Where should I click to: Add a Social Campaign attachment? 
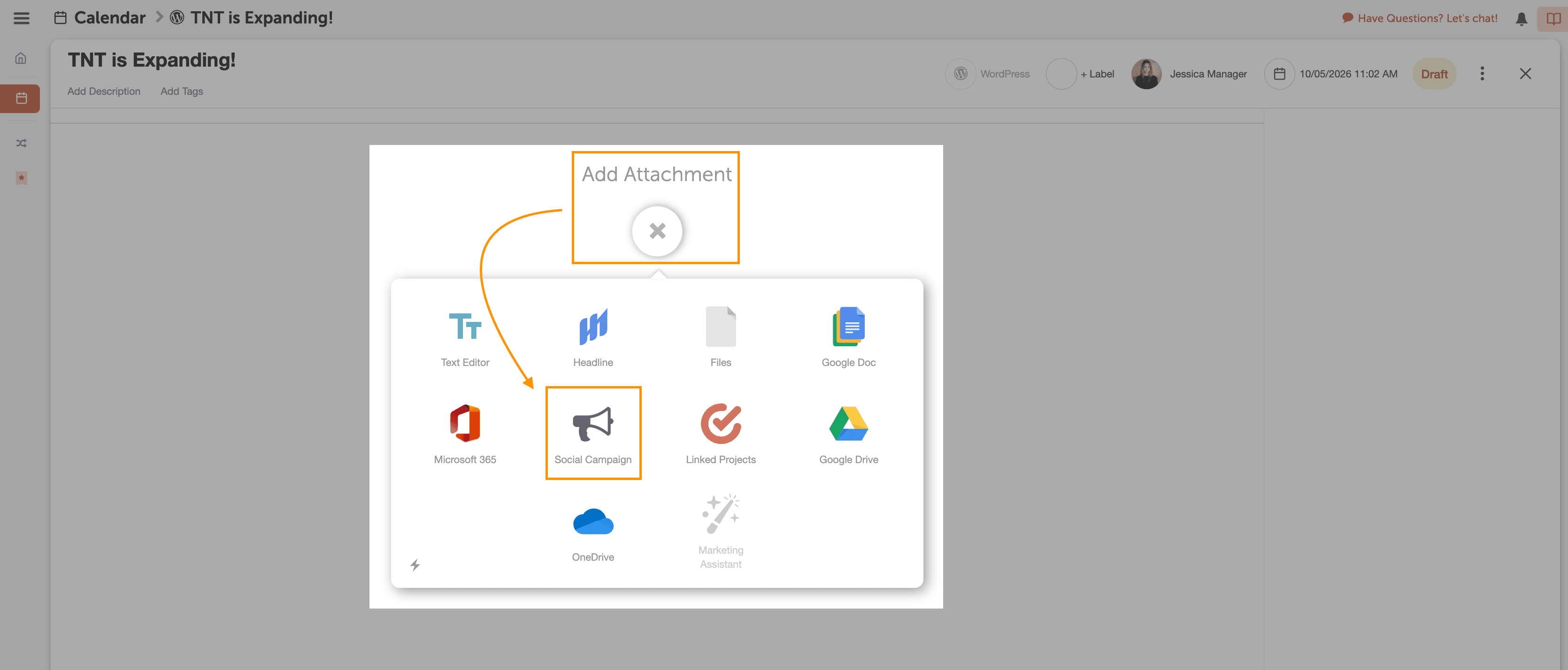point(592,433)
